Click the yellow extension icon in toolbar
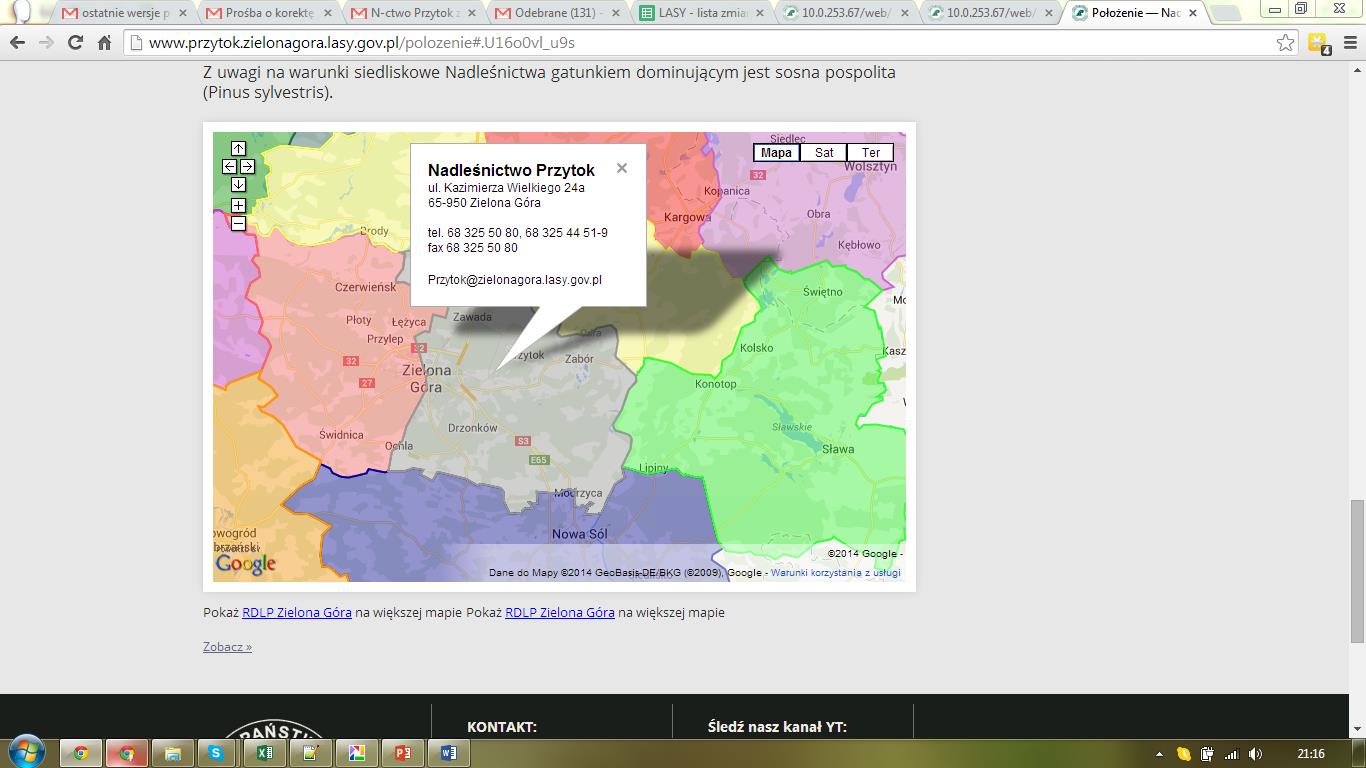Image resolution: width=1366 pixels, height=768 pixels. click(1318, 43)
